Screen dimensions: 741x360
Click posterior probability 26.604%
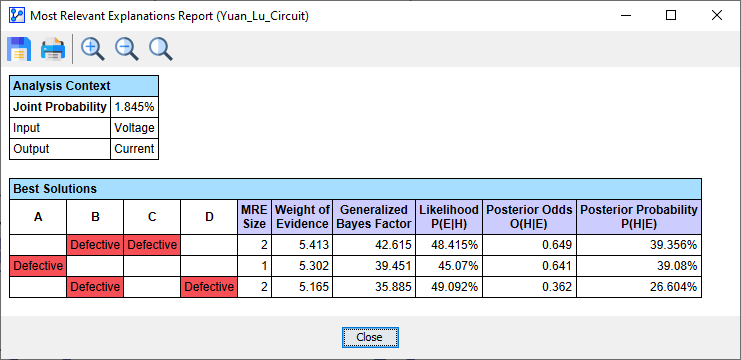[639, 287]
